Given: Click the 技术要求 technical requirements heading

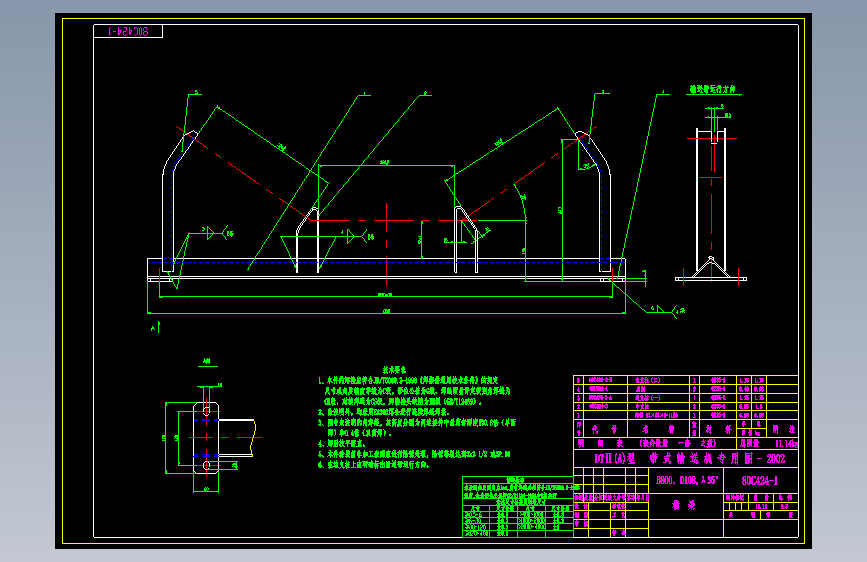Looking at the screenshot, I should [x=394, y=370].
